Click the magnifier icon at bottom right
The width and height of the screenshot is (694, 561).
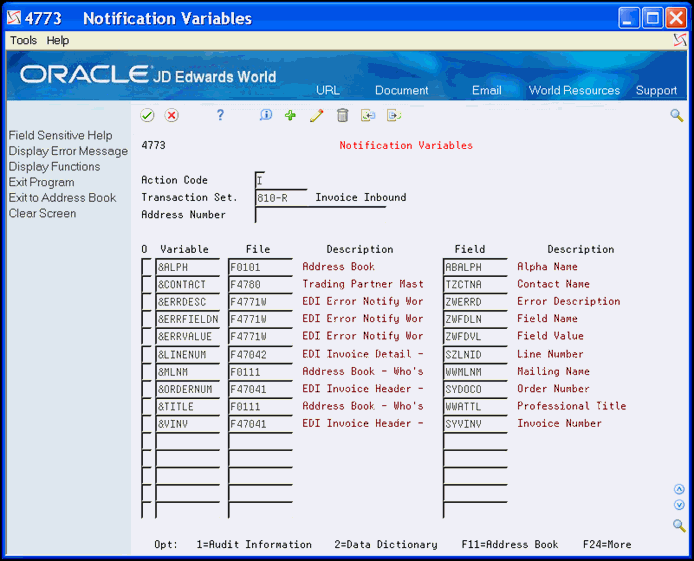coord(679,526)
